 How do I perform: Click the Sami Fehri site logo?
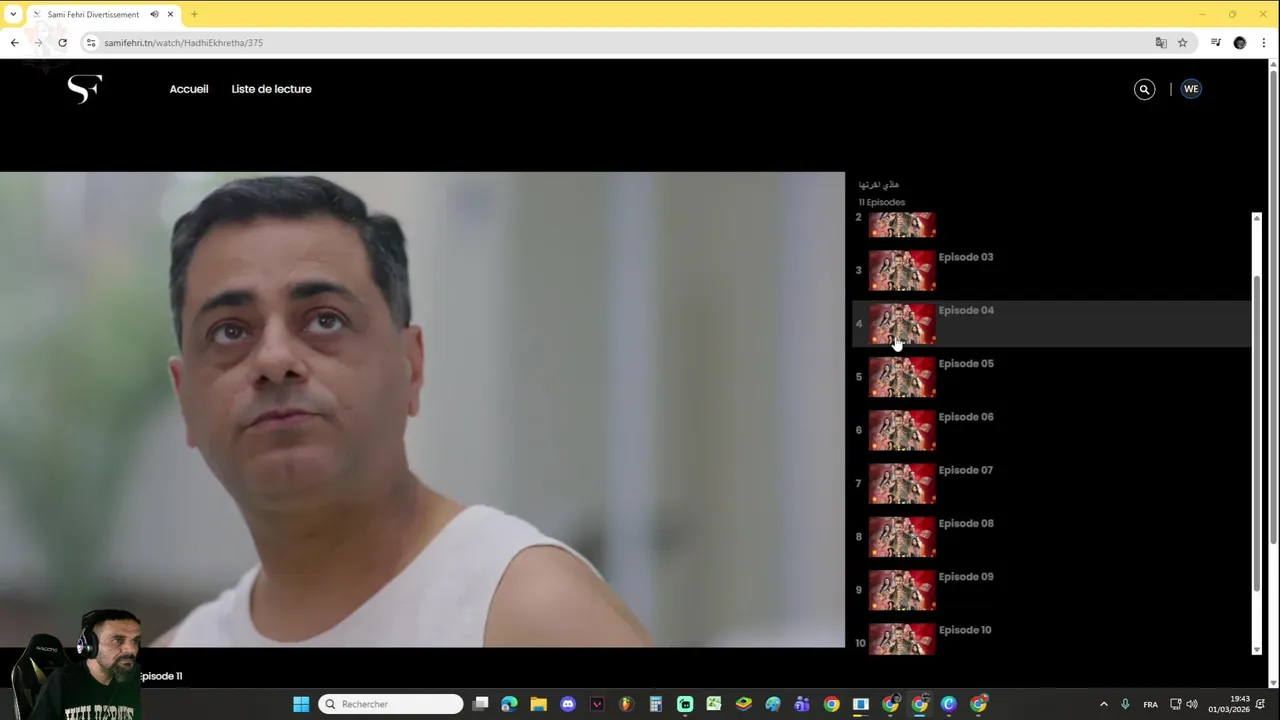(x=85, y=89)
